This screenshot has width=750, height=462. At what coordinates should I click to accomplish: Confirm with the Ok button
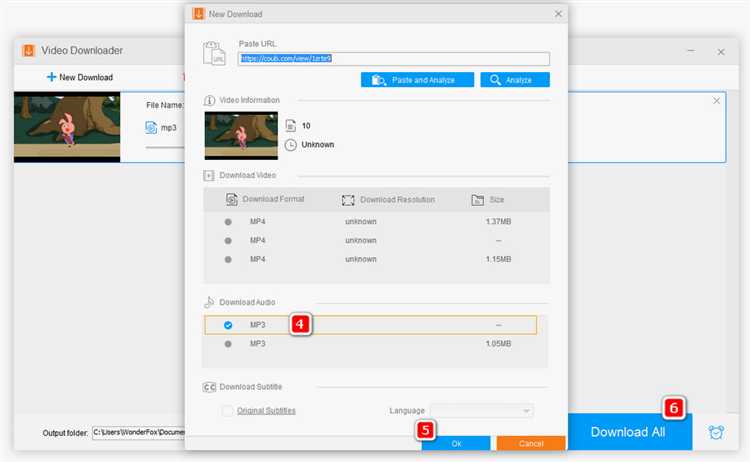(456, 443)
